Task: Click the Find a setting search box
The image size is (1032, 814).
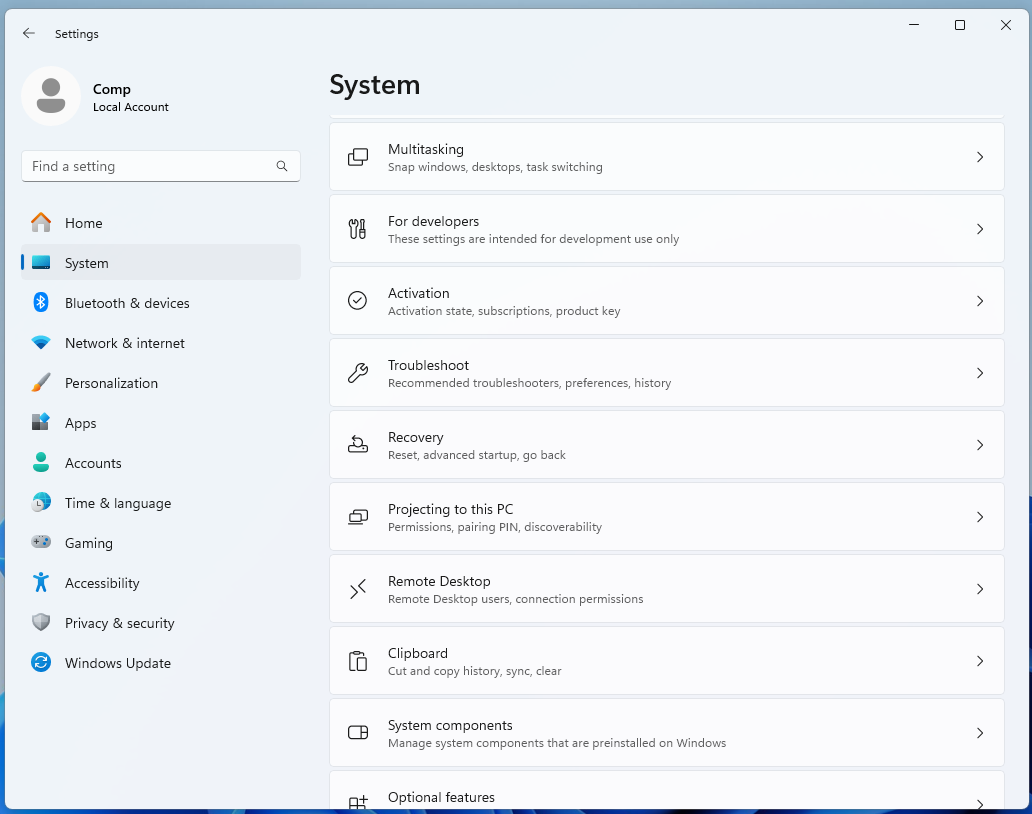Action: pyautogui.click(x=161, y=166)
